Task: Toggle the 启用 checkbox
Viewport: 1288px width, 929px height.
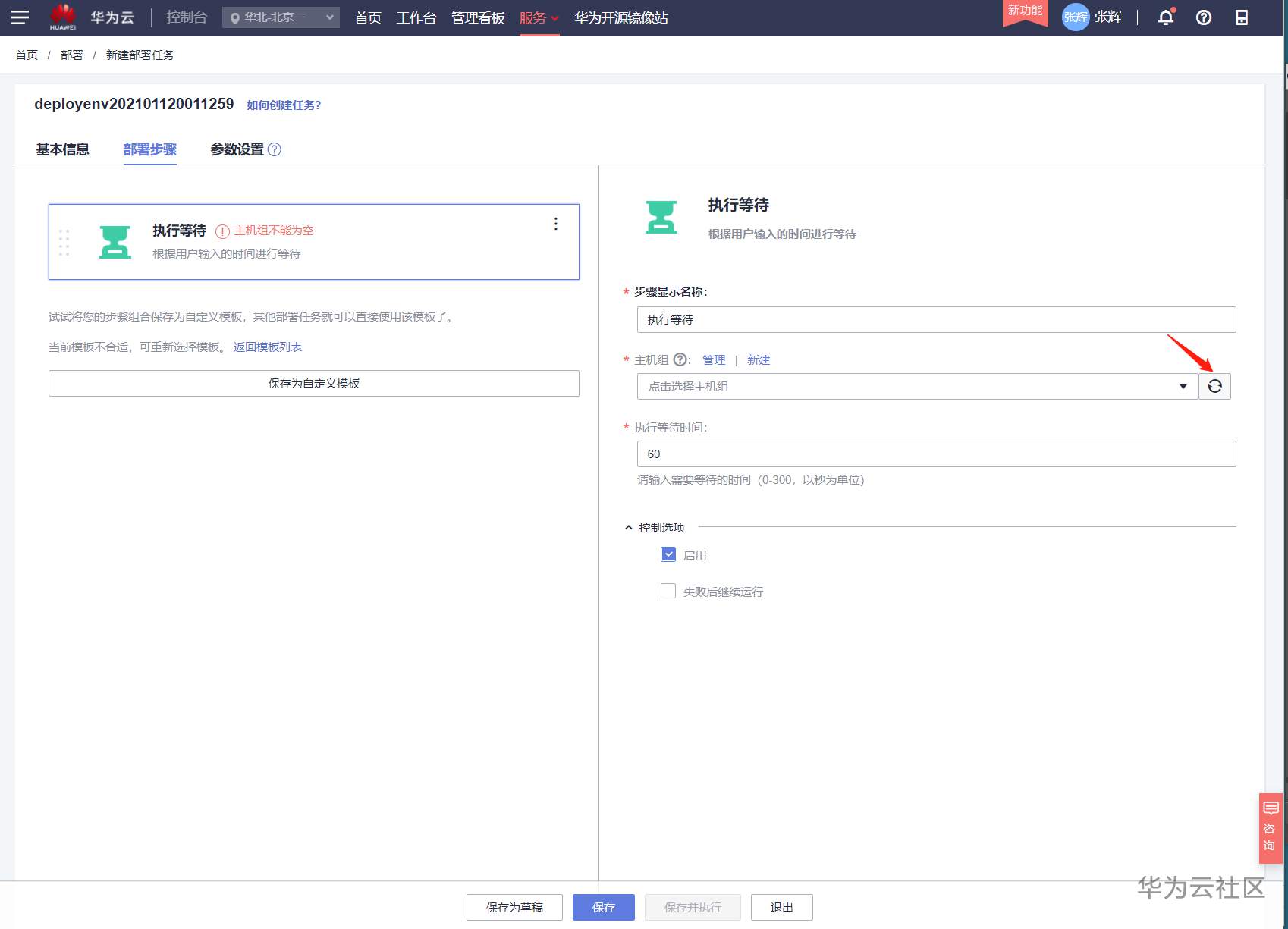Action: 668,554
